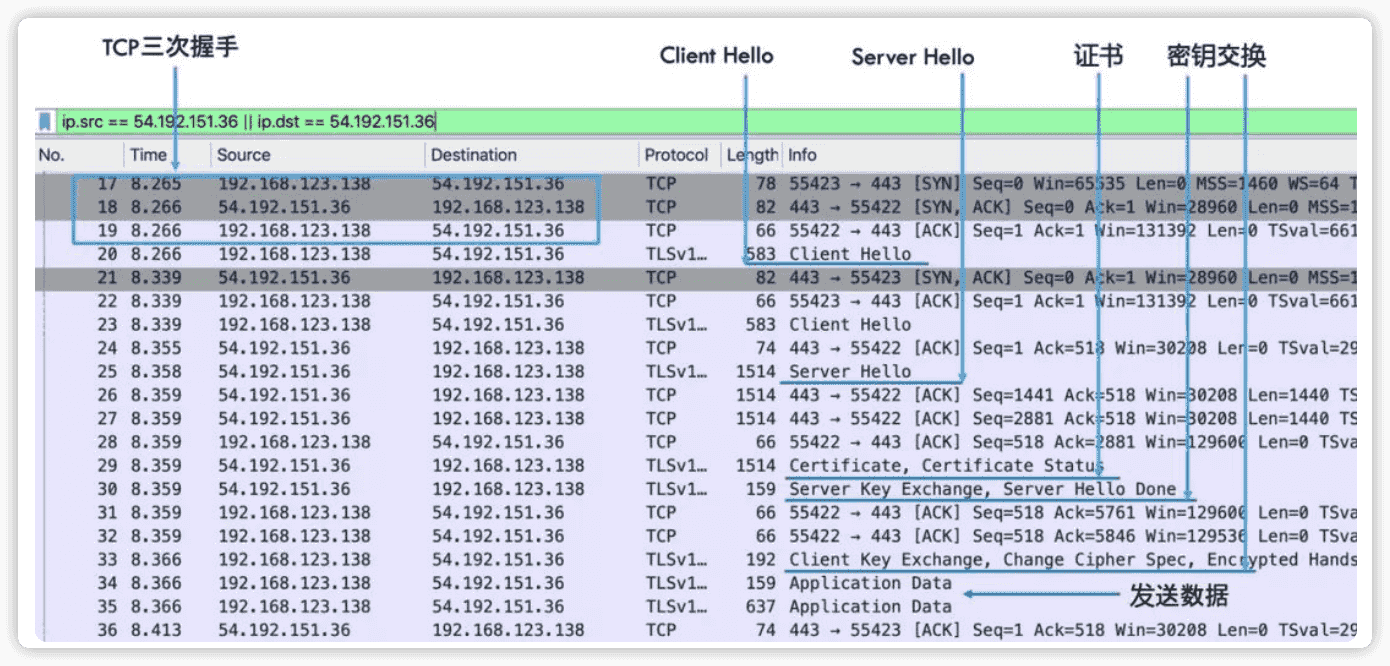Viewport: 1390px width, 666px height.
Task: Select packet 30, the Server Key Exchange
Action: (696, 489)
